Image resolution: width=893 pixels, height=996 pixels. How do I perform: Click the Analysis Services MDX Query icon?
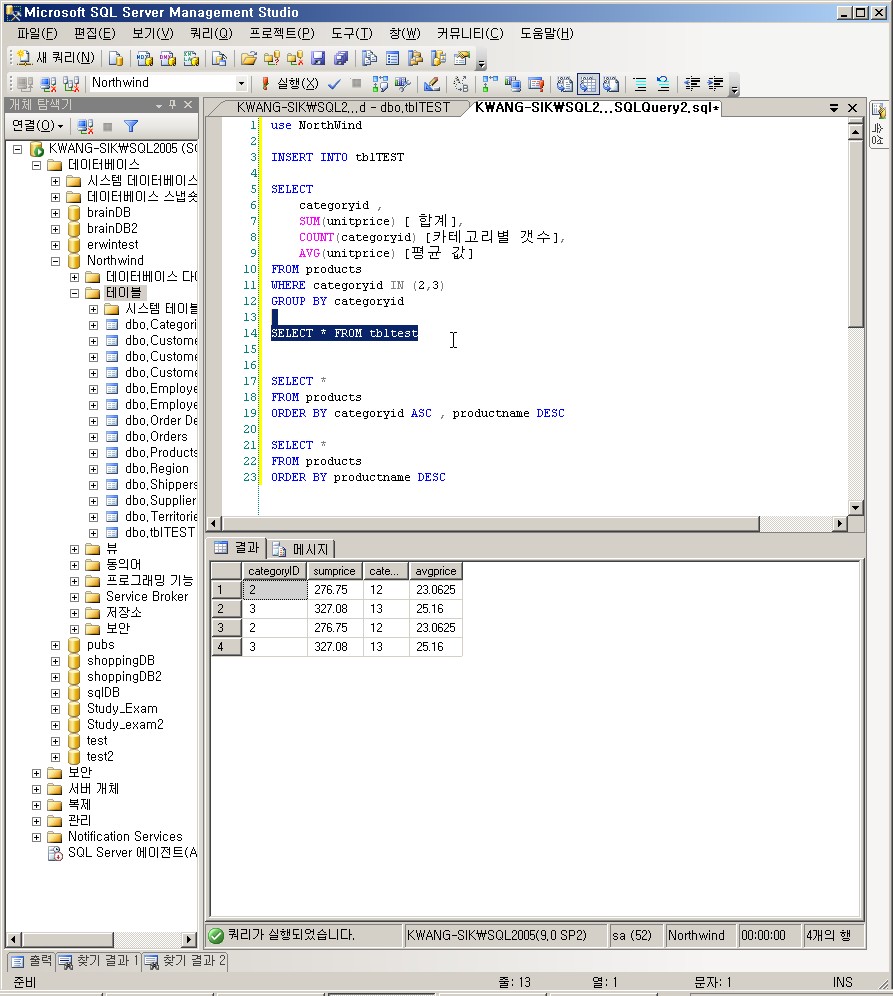click(145, 58)
